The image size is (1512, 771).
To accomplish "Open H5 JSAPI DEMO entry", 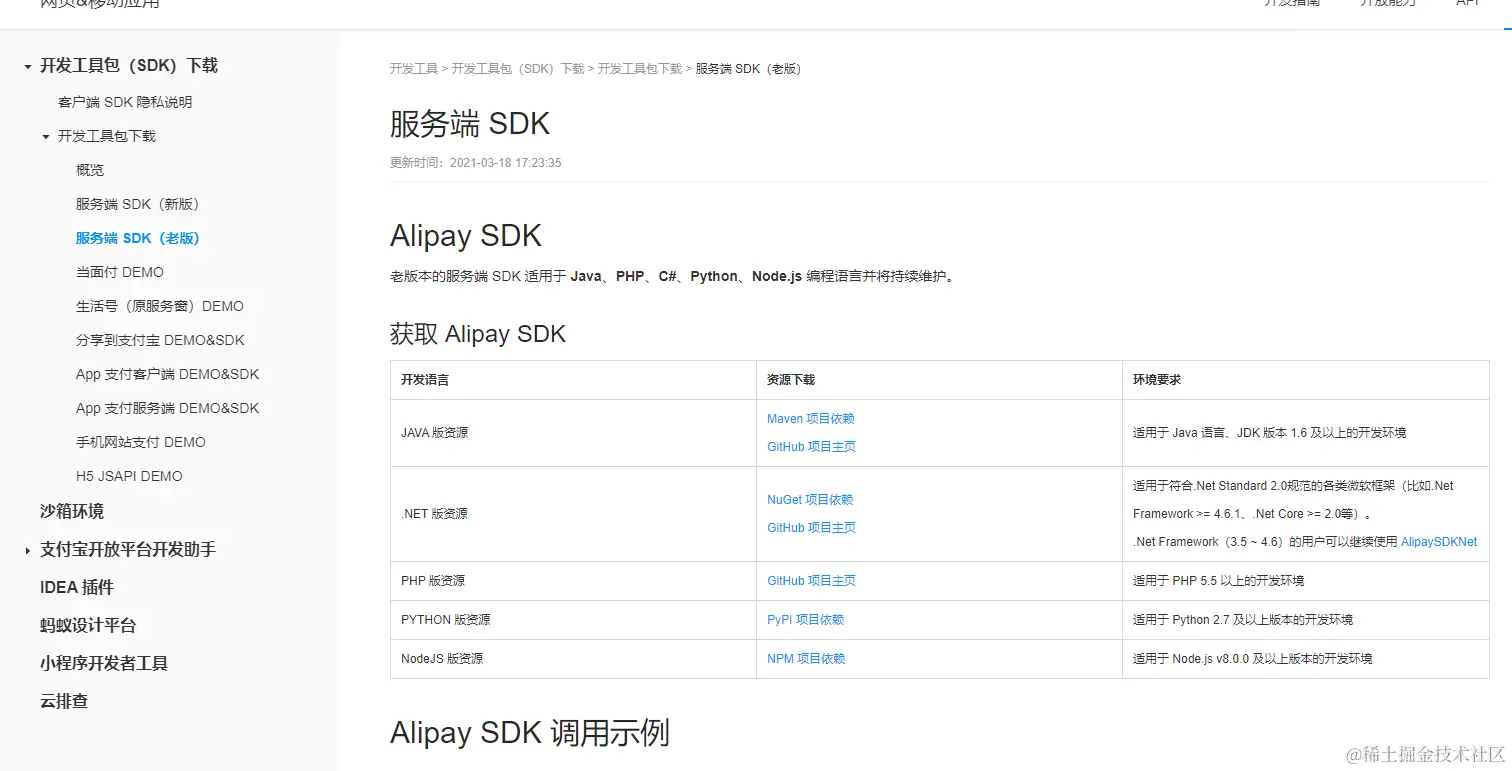I will (129, 476).
